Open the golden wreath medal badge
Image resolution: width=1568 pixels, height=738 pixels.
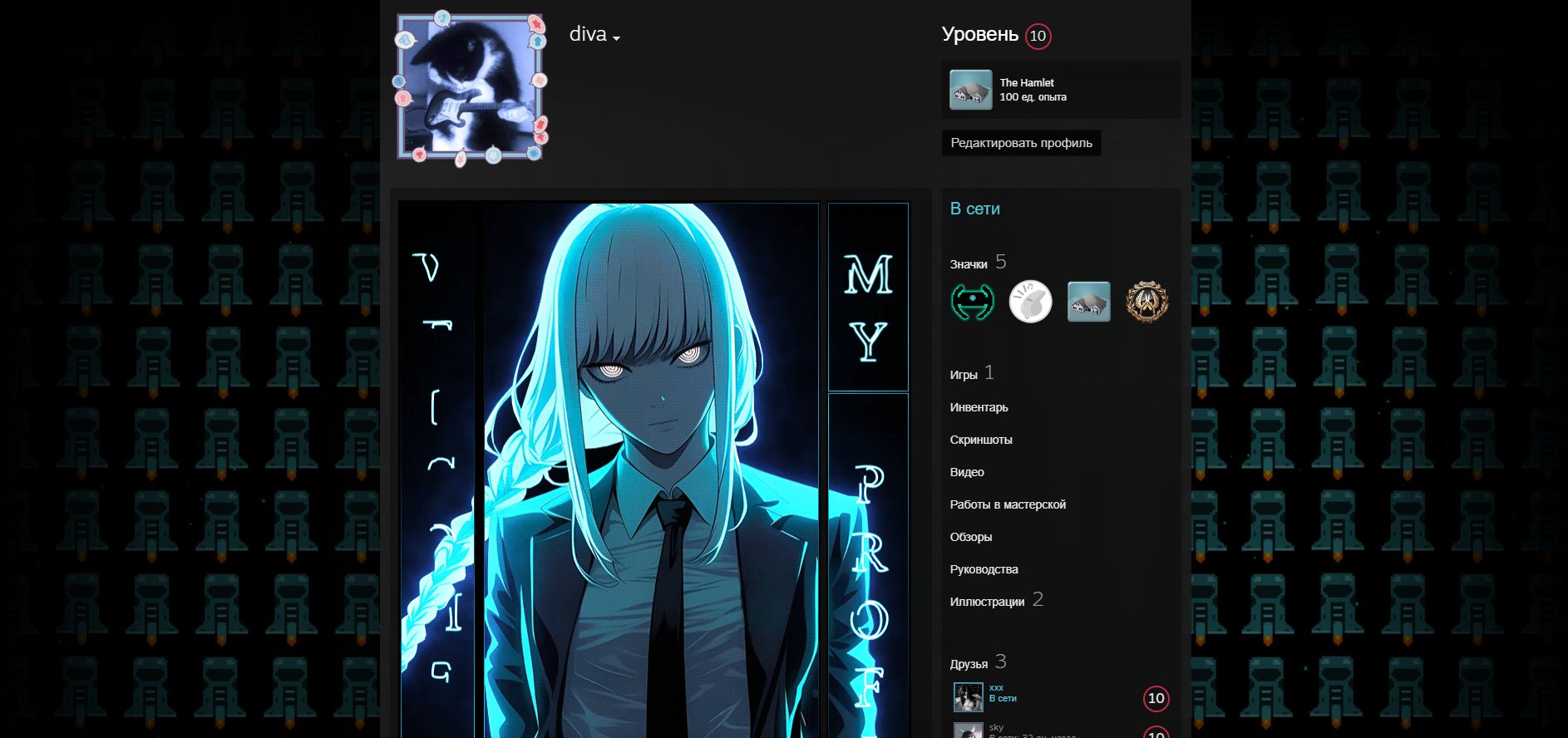(1146, 302)
